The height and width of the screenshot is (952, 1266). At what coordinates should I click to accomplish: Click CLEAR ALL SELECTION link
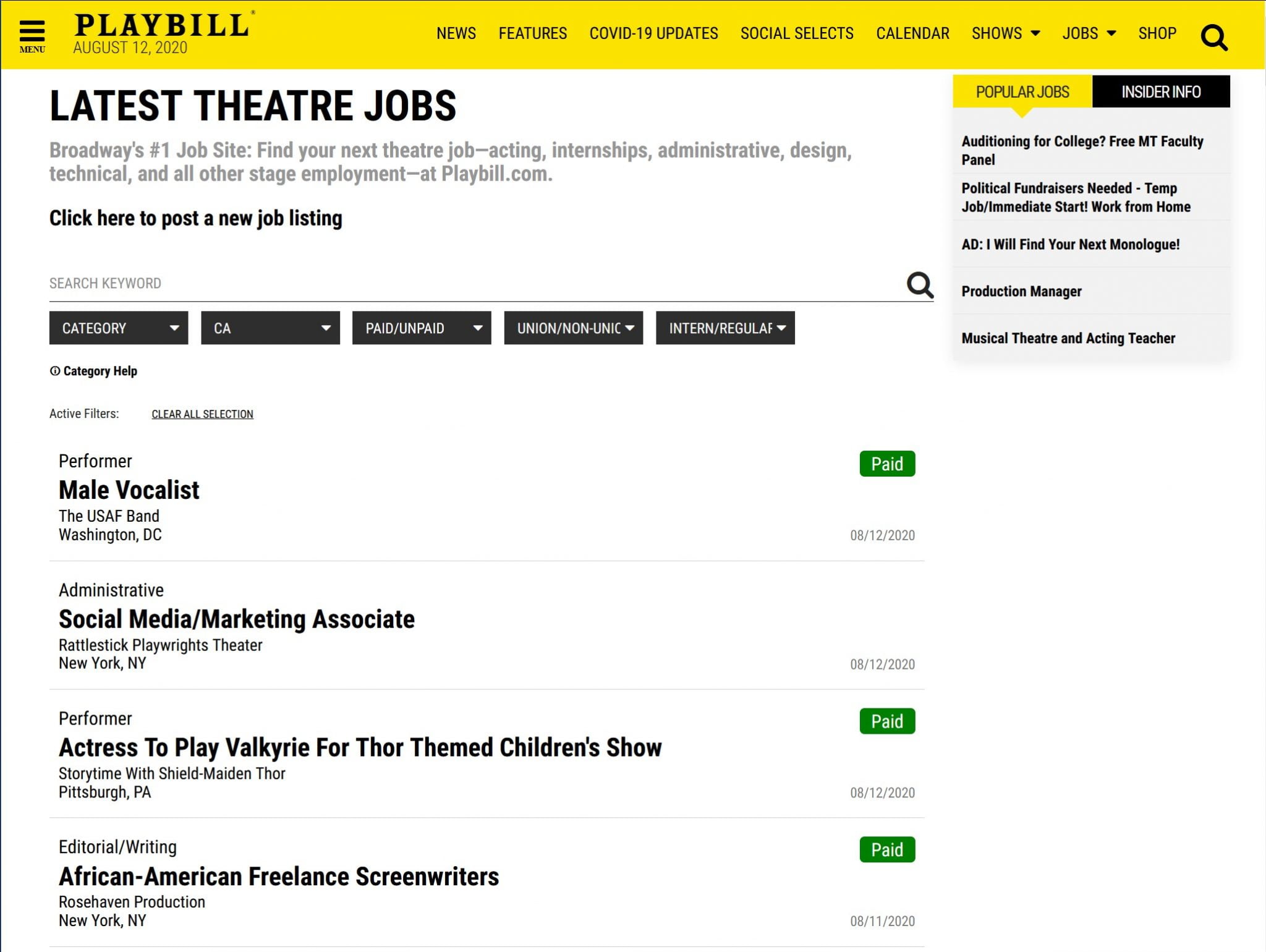pos(202,414)
